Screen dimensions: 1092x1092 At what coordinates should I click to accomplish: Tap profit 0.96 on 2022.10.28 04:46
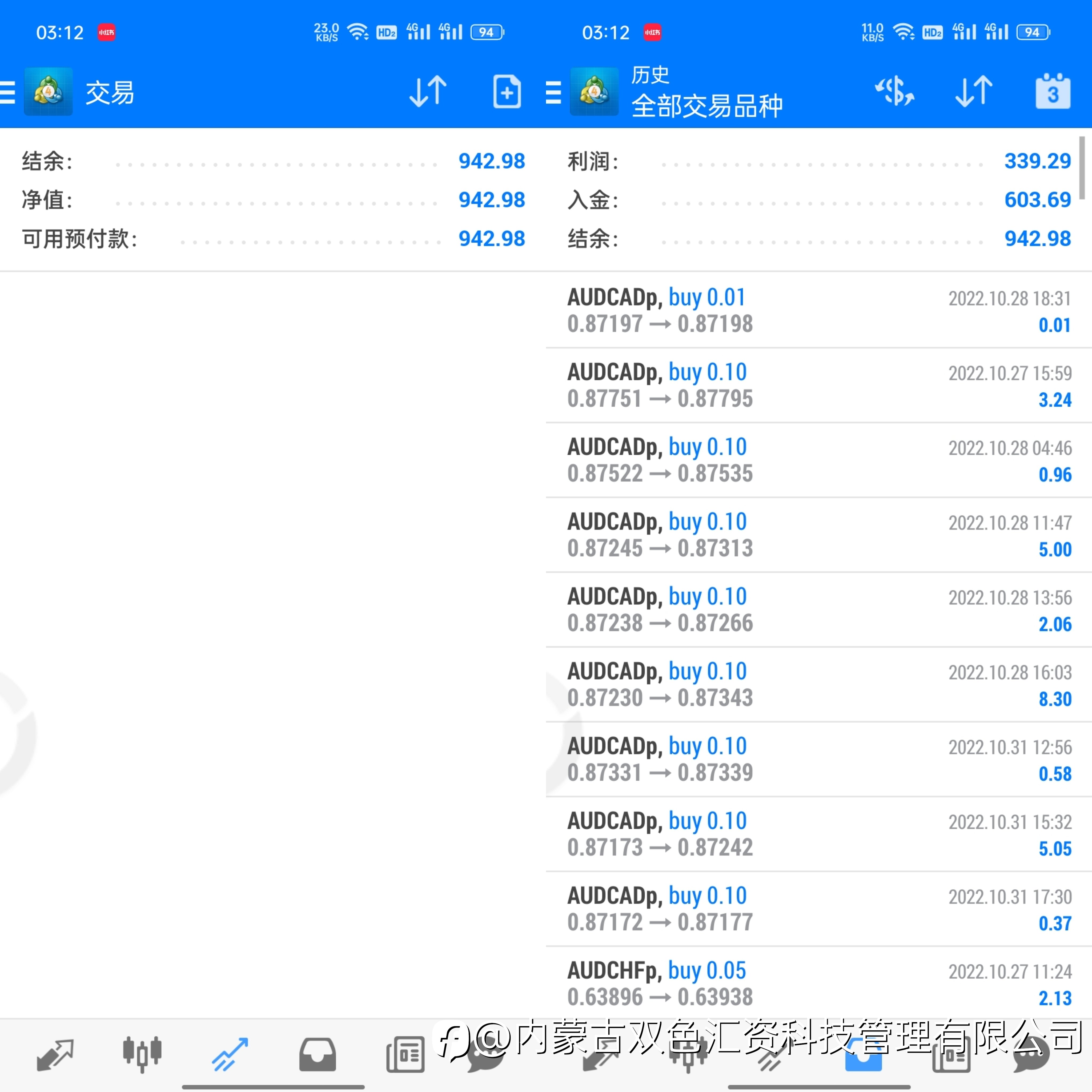1055,475
